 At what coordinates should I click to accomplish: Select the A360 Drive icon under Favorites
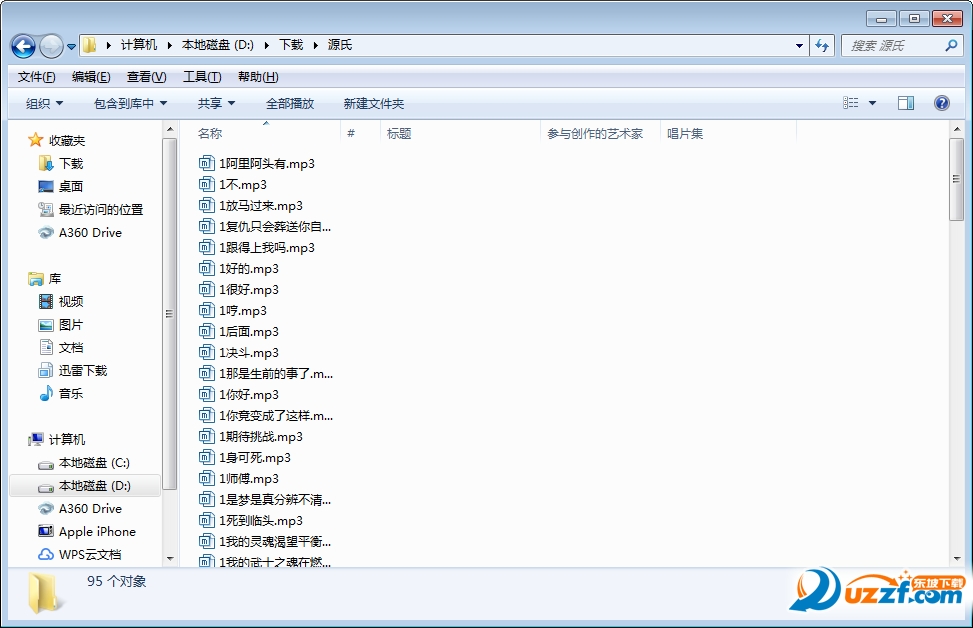(46, 233)
